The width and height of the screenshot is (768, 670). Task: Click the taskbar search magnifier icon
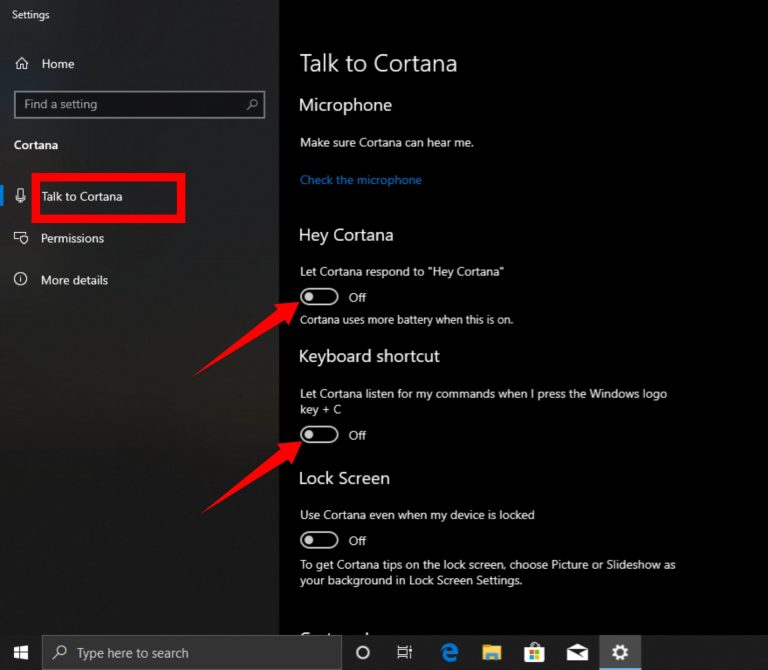[x=60, y=652]
